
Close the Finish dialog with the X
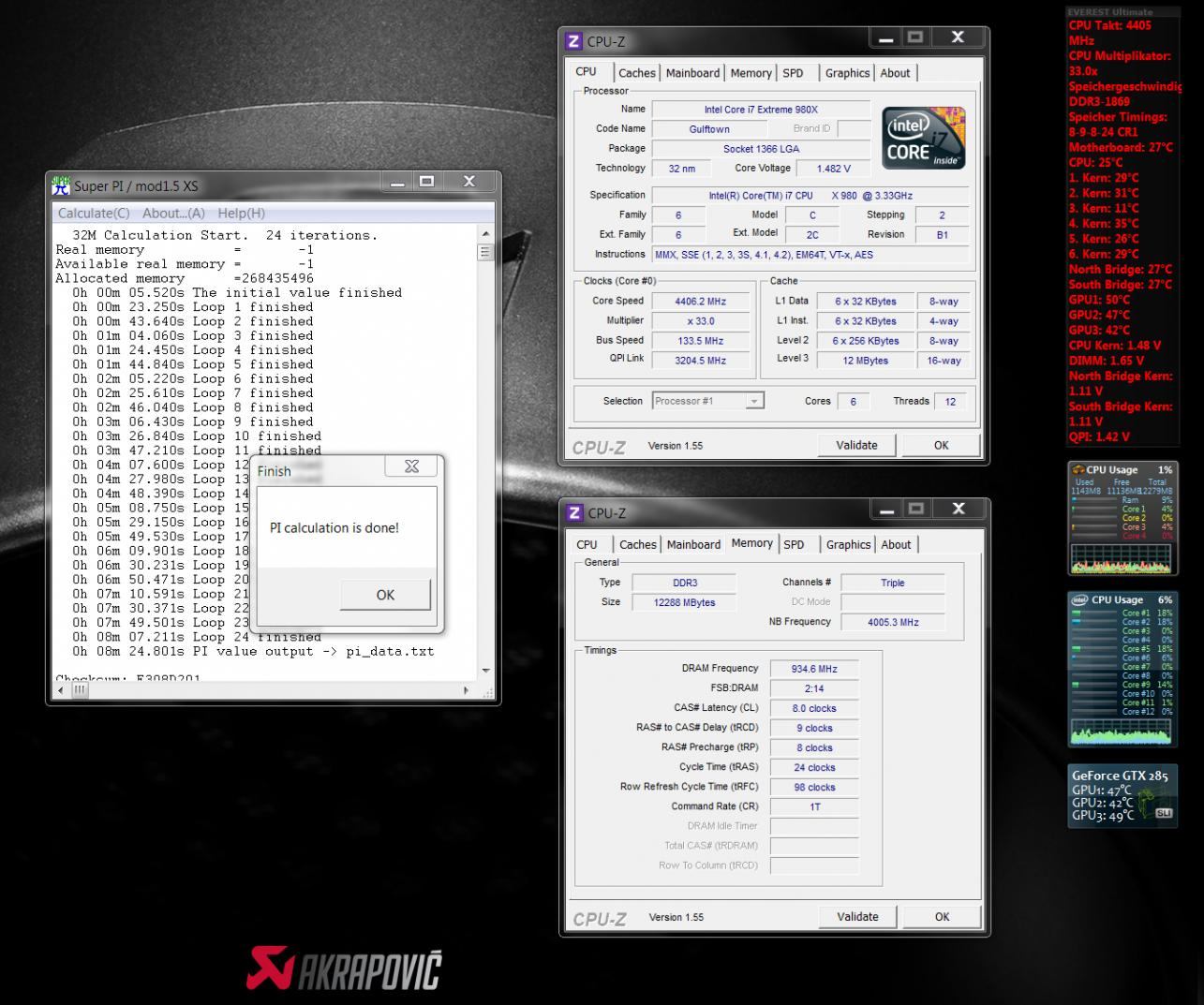point(411,466)
